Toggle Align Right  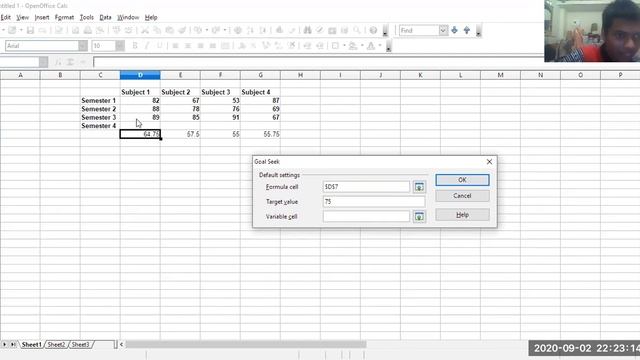point(200,46)
